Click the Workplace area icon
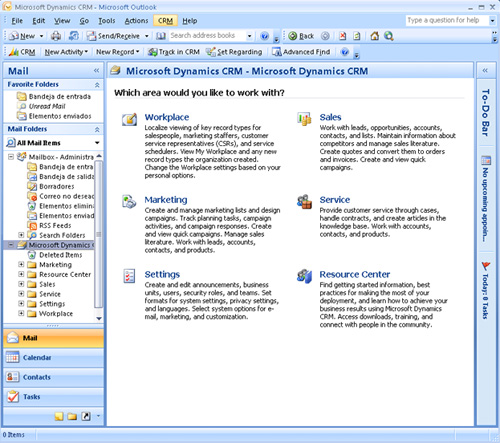500x443 pixels. click(x=129, y=119)
